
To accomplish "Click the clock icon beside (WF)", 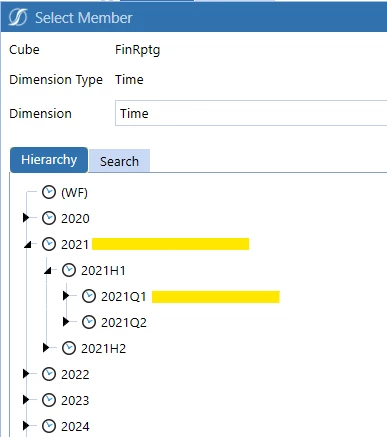I will [49, 192].
